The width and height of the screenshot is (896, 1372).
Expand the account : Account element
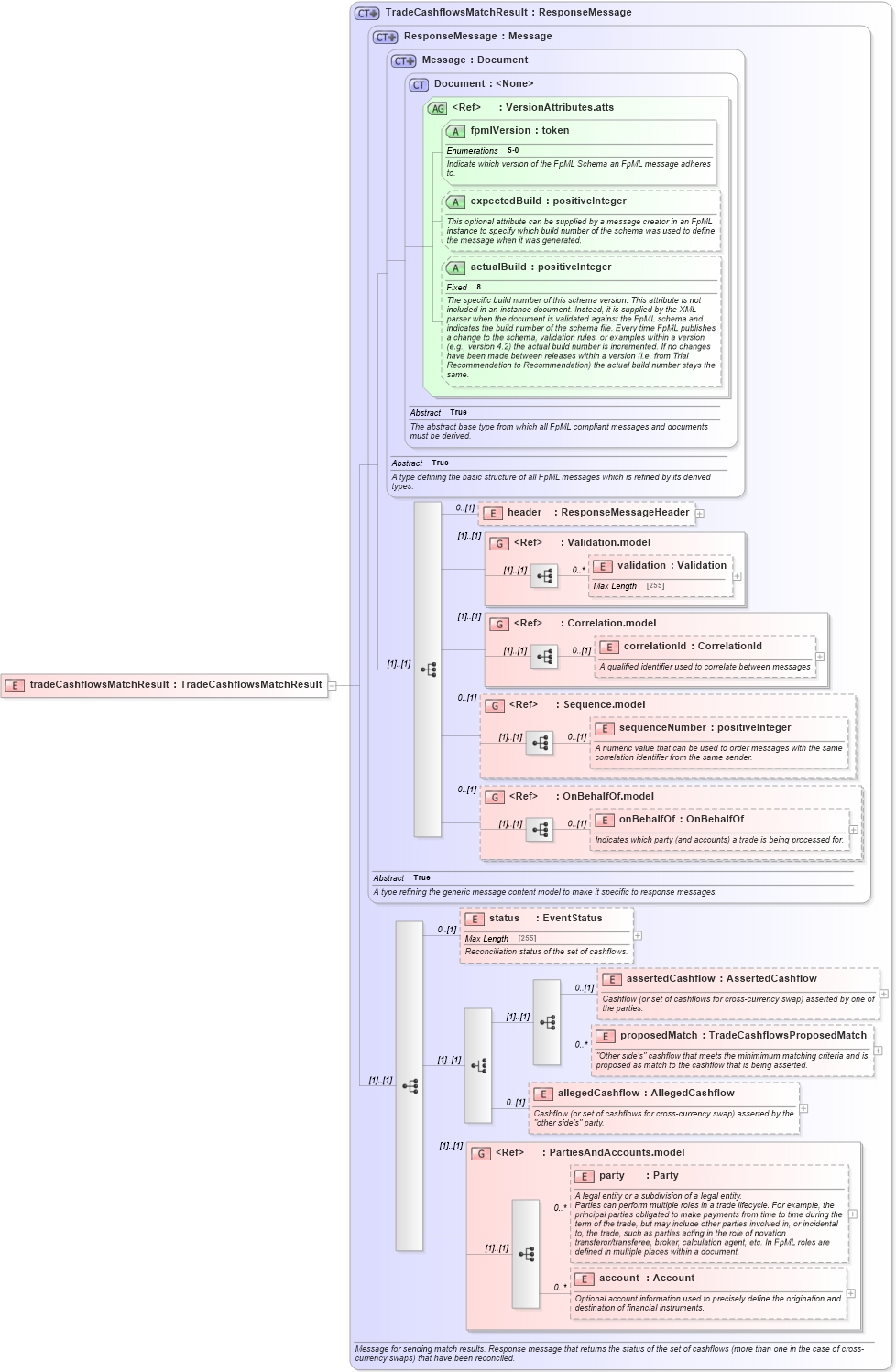pyautogui.click(x=851, y=1293)
